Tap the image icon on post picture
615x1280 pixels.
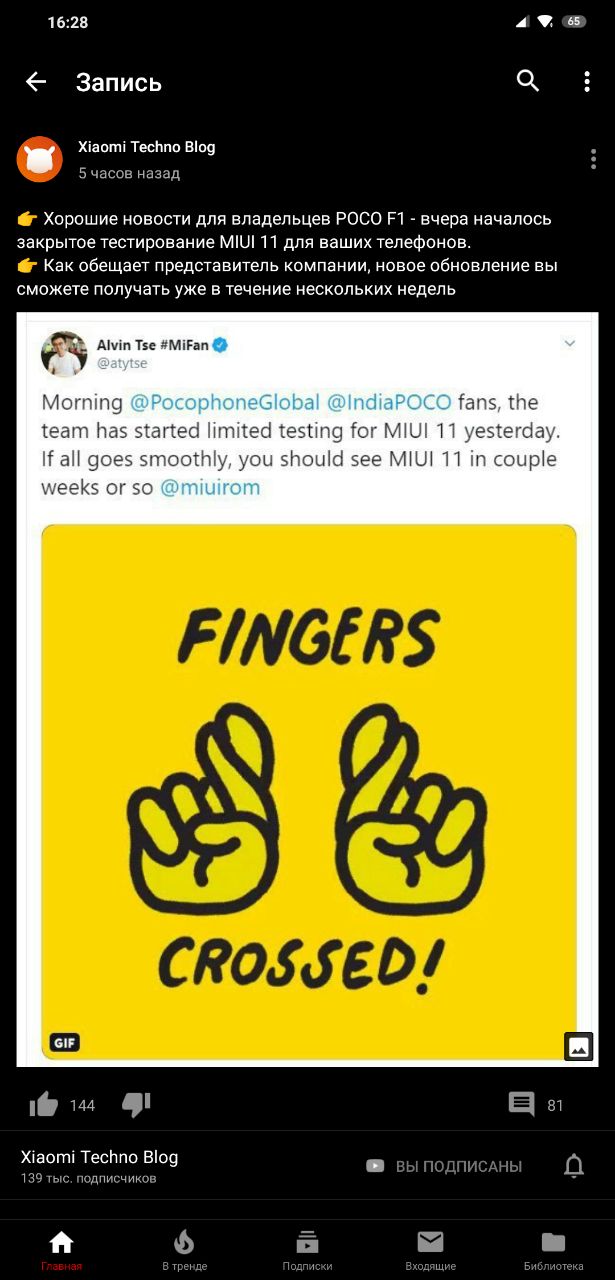pyautogui.click(x=579, y=1046)
